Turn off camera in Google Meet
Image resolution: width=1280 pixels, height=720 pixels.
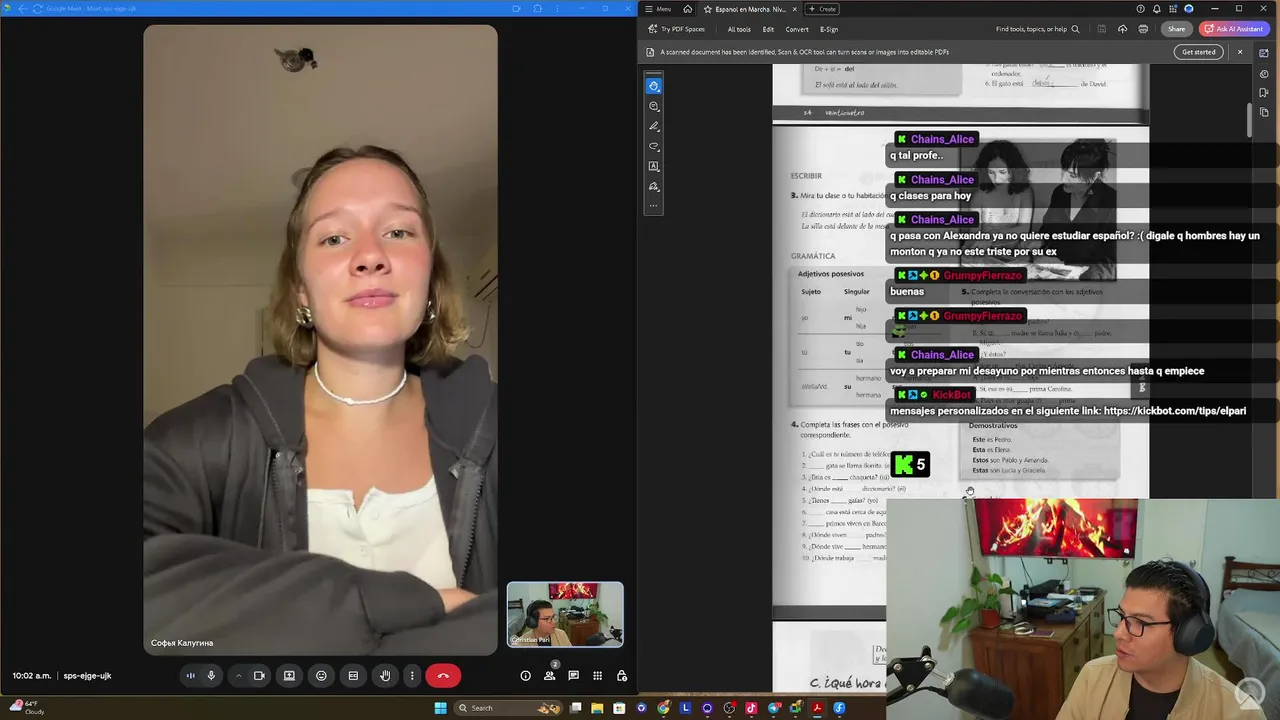(x=259, y=676)
